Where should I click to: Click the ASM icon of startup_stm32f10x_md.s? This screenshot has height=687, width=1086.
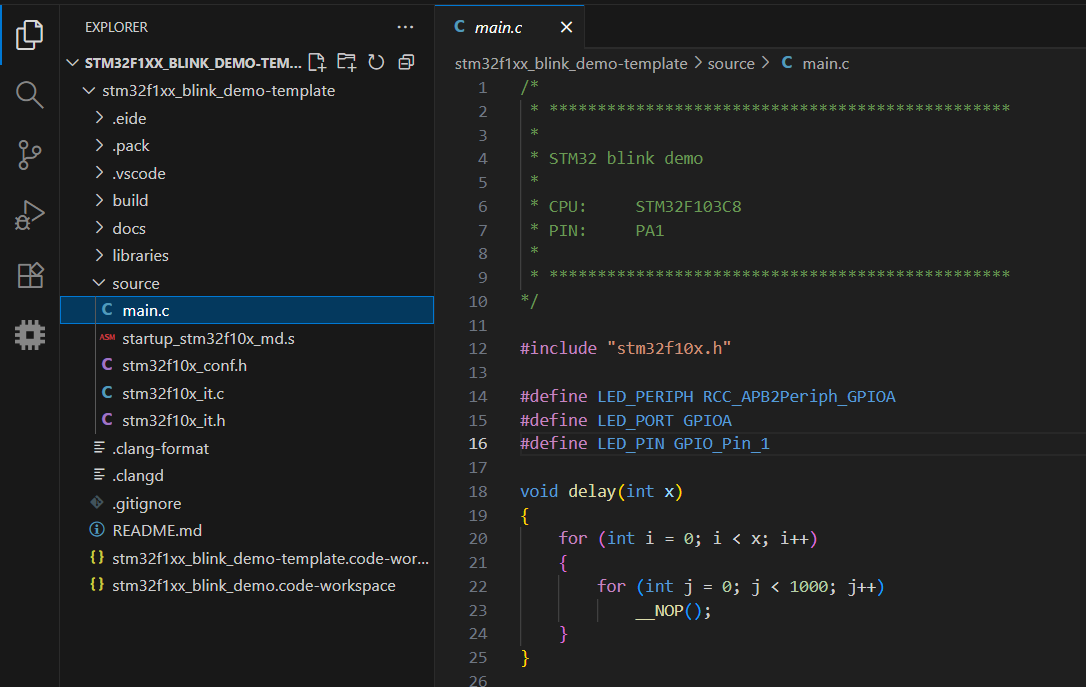[x=107, y=337]
